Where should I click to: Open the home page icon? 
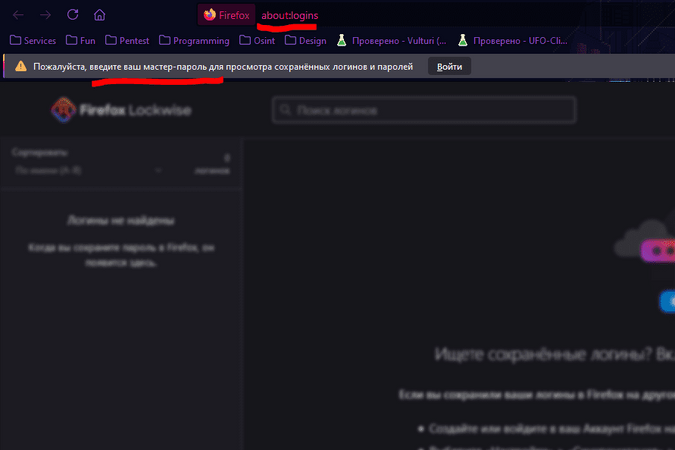[99, 15]
